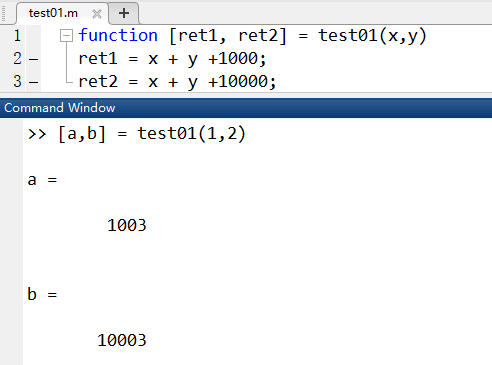Click the output value 1003

pyautogui.click(x=127, y=225)
